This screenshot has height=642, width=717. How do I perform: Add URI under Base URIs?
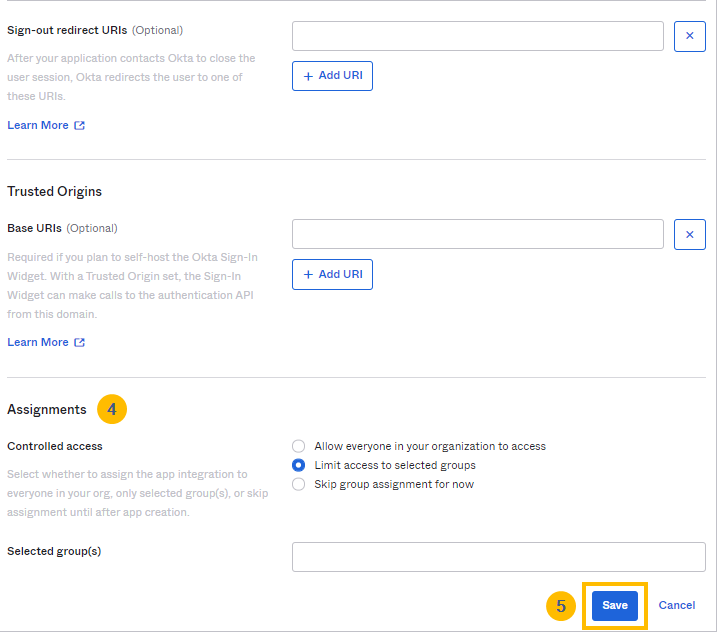point(332,274)
